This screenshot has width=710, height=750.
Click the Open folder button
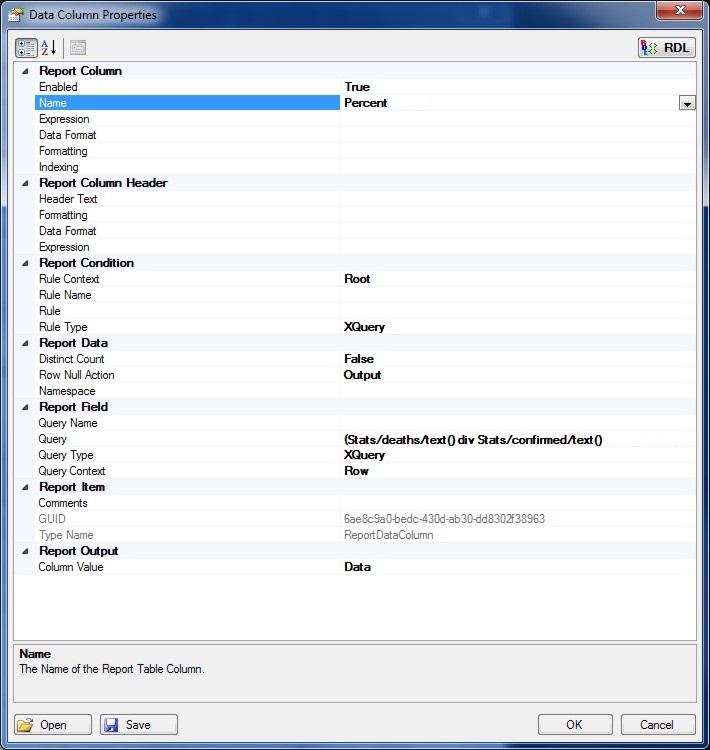[53, 725]
